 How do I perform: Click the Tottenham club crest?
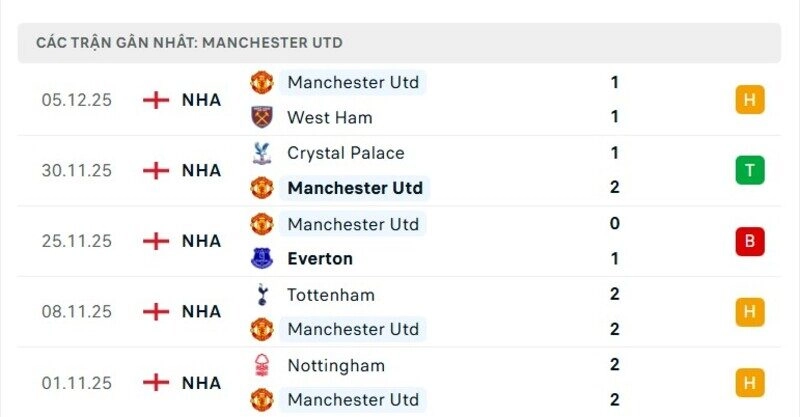pos(262,295)
